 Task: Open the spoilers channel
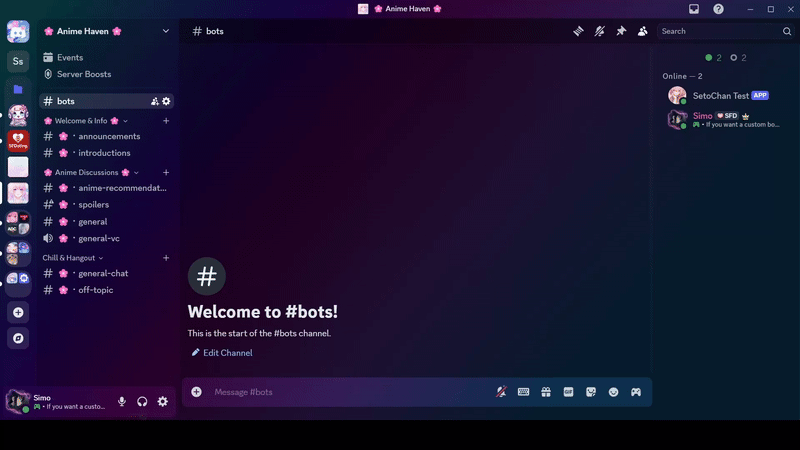click(x=106, y=205)
